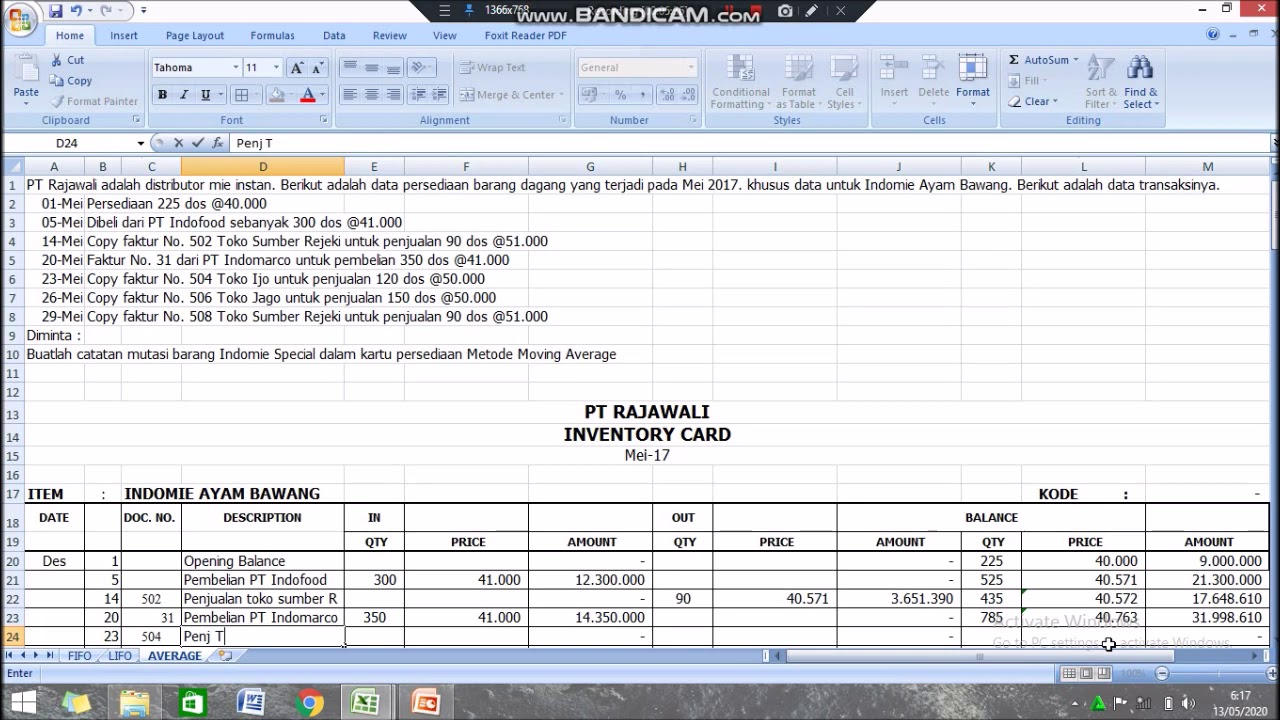This screenshot has height=720, width=1280.
Task: Cancel the formula bar entry (X)
Action: 179,143
